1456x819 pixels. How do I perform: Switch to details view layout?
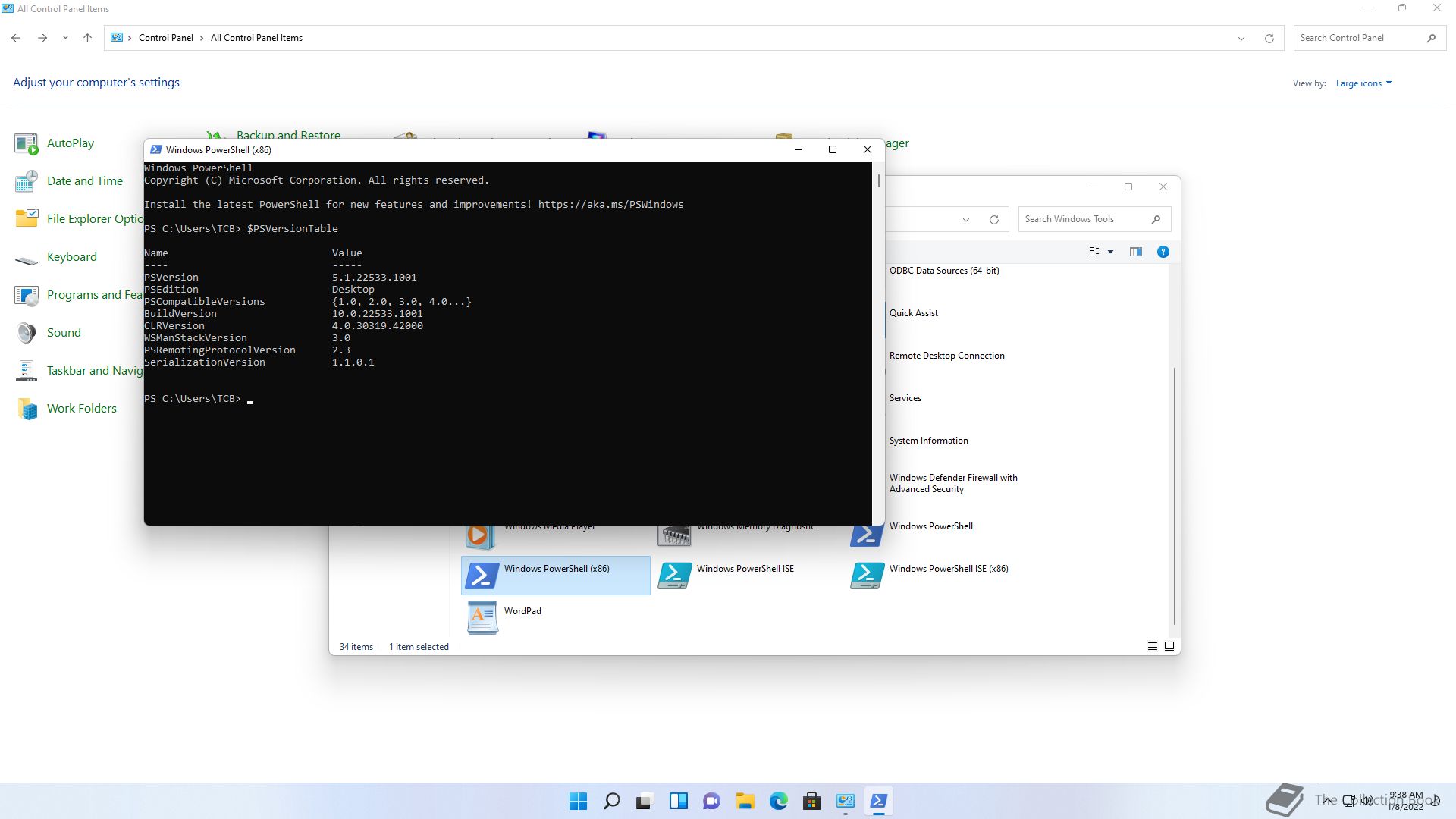tap(1152, 646)
